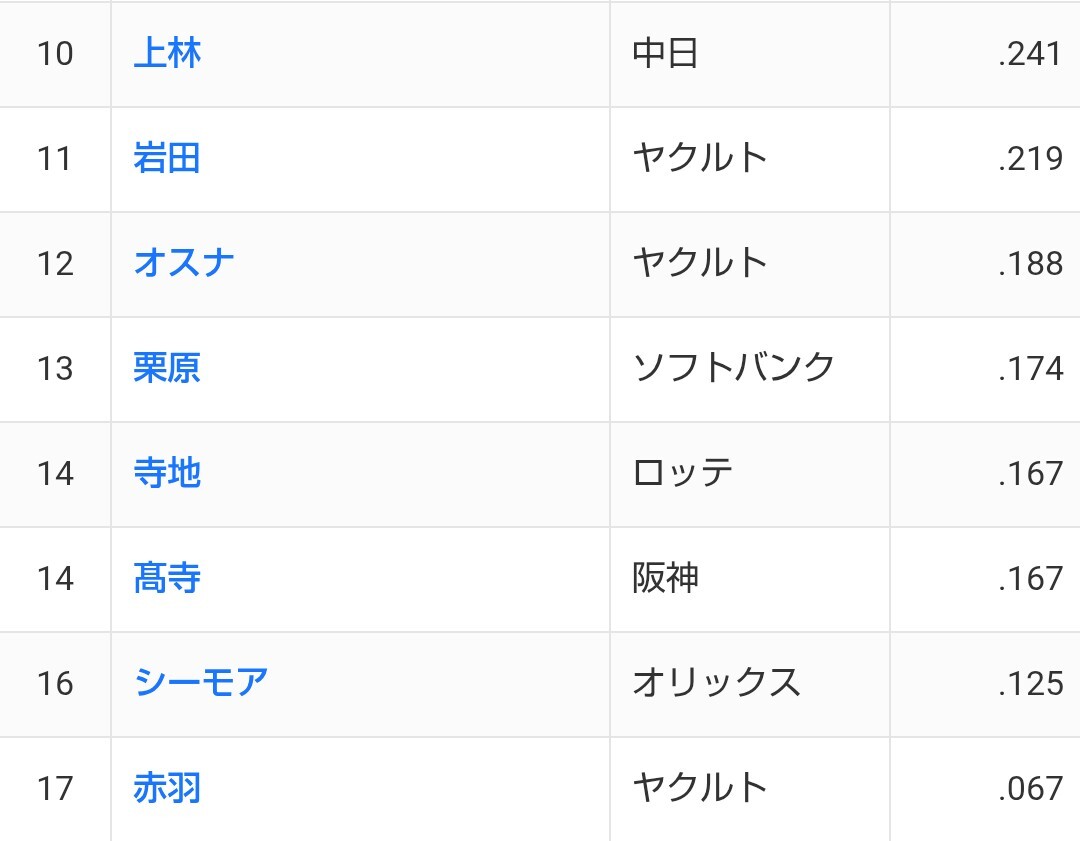The height and width of the screenshot is (841, 1080).
Task: Open シーモア player profile link
Action: 201,684
